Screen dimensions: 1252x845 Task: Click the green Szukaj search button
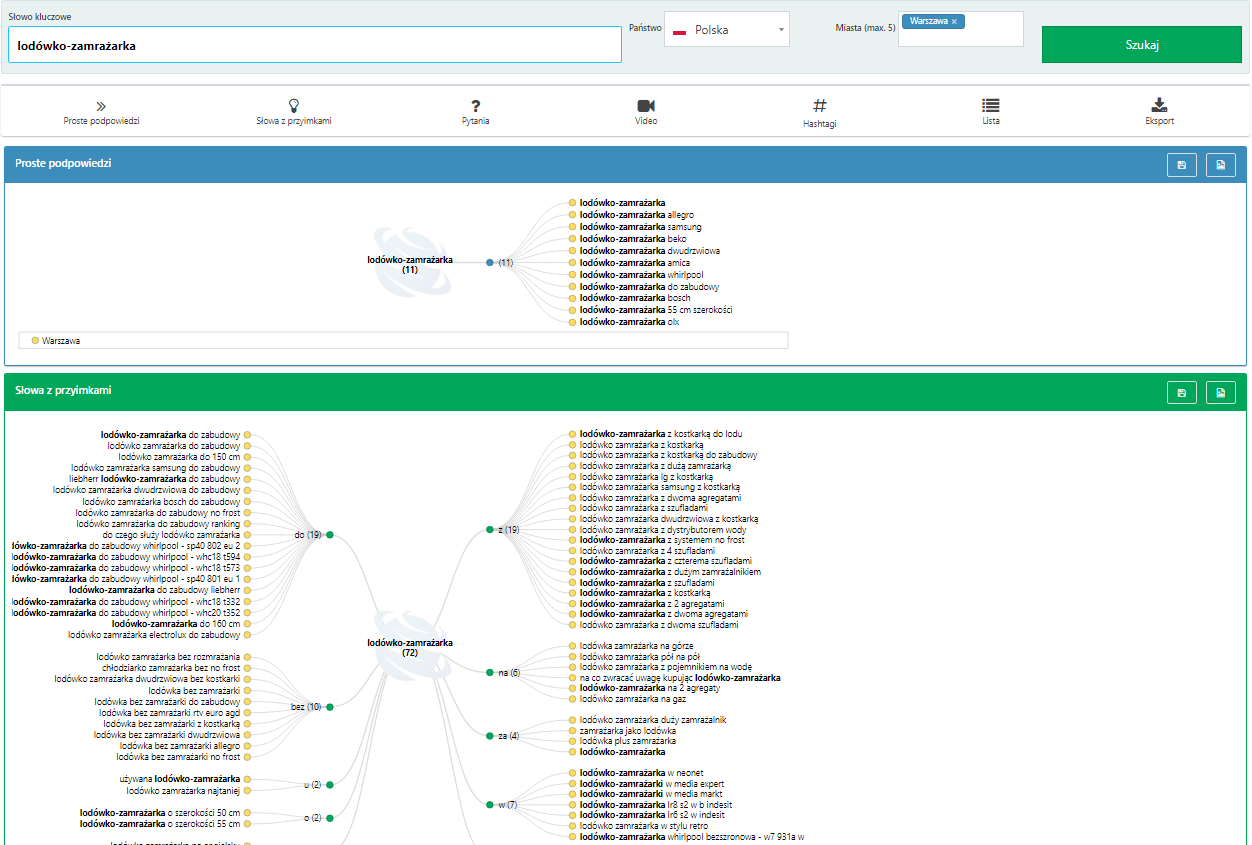tap(1141, 45)
